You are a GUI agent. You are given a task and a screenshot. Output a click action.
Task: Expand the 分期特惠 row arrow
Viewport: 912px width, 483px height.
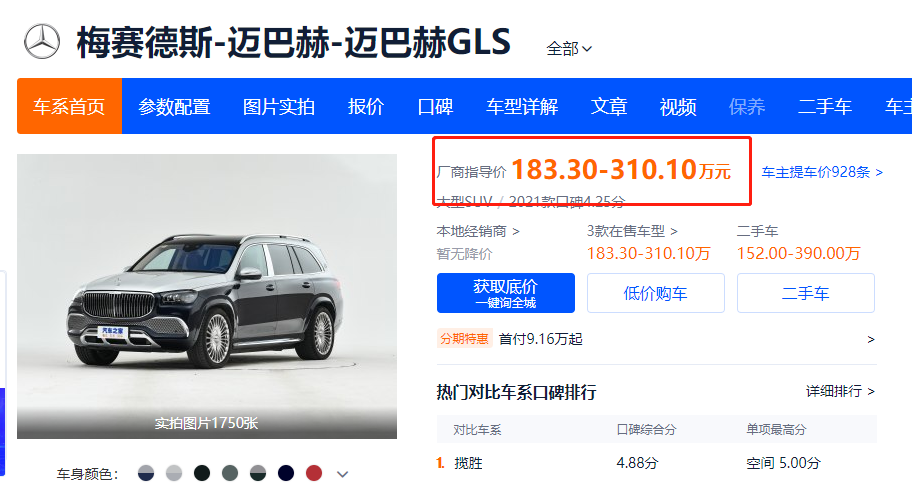tap(871, 339)
